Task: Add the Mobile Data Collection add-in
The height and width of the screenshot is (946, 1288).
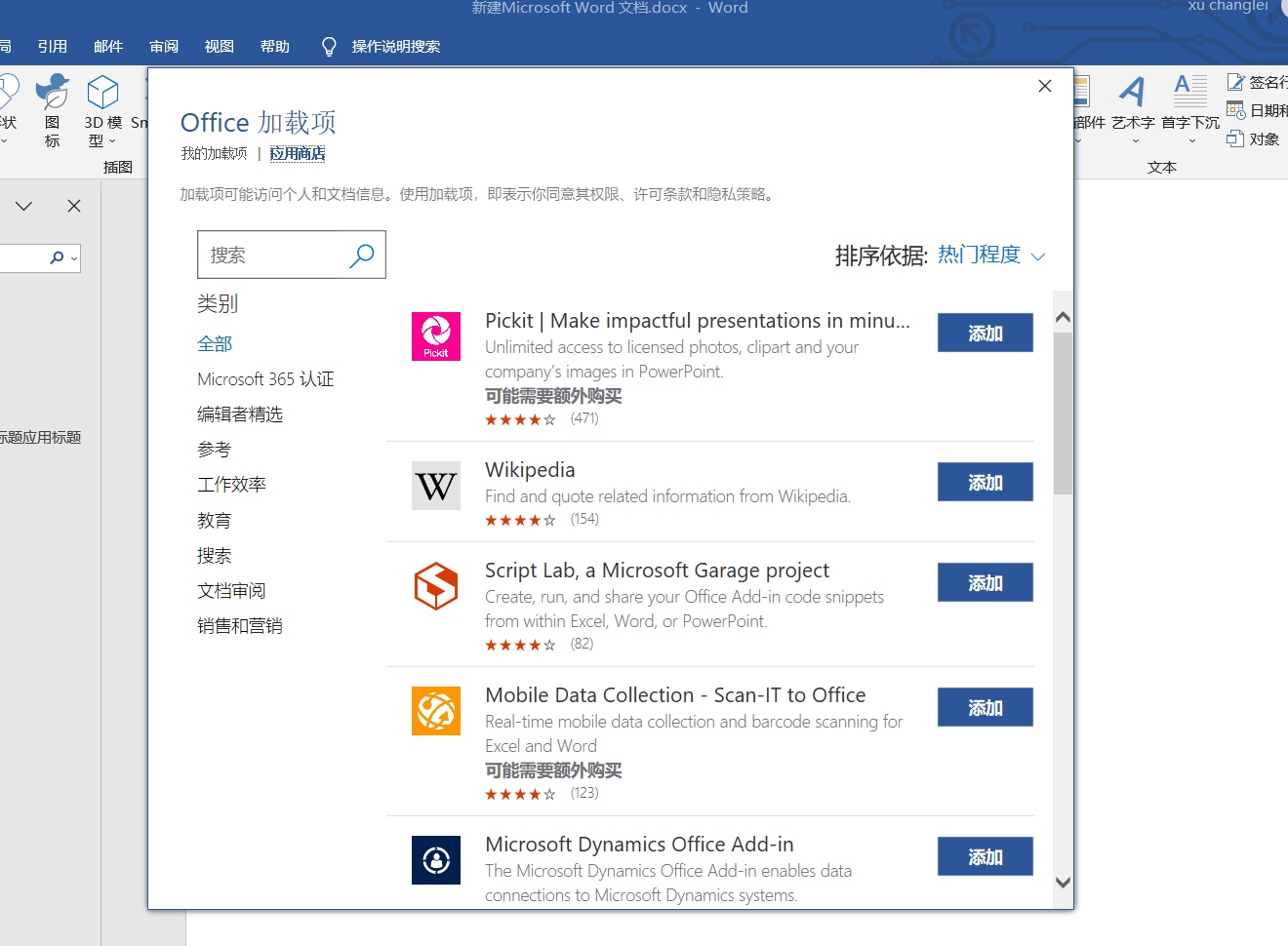Action: tap(986, 707)
